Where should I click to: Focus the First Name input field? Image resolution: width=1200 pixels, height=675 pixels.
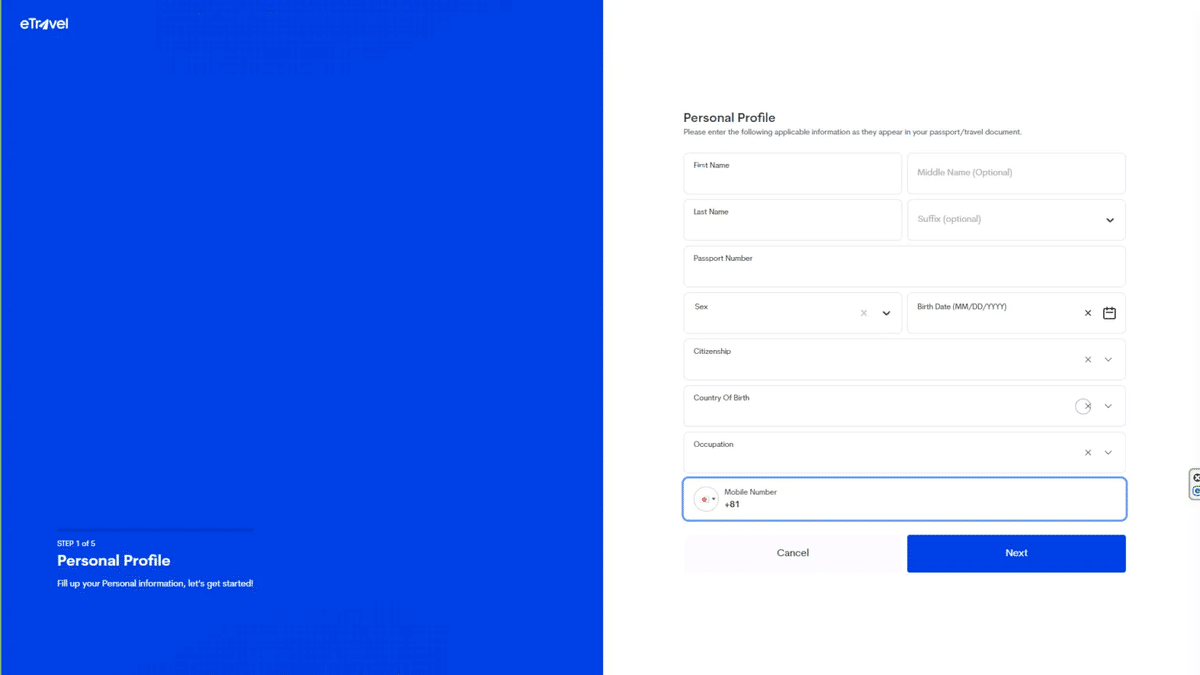(x=793, y=173)
